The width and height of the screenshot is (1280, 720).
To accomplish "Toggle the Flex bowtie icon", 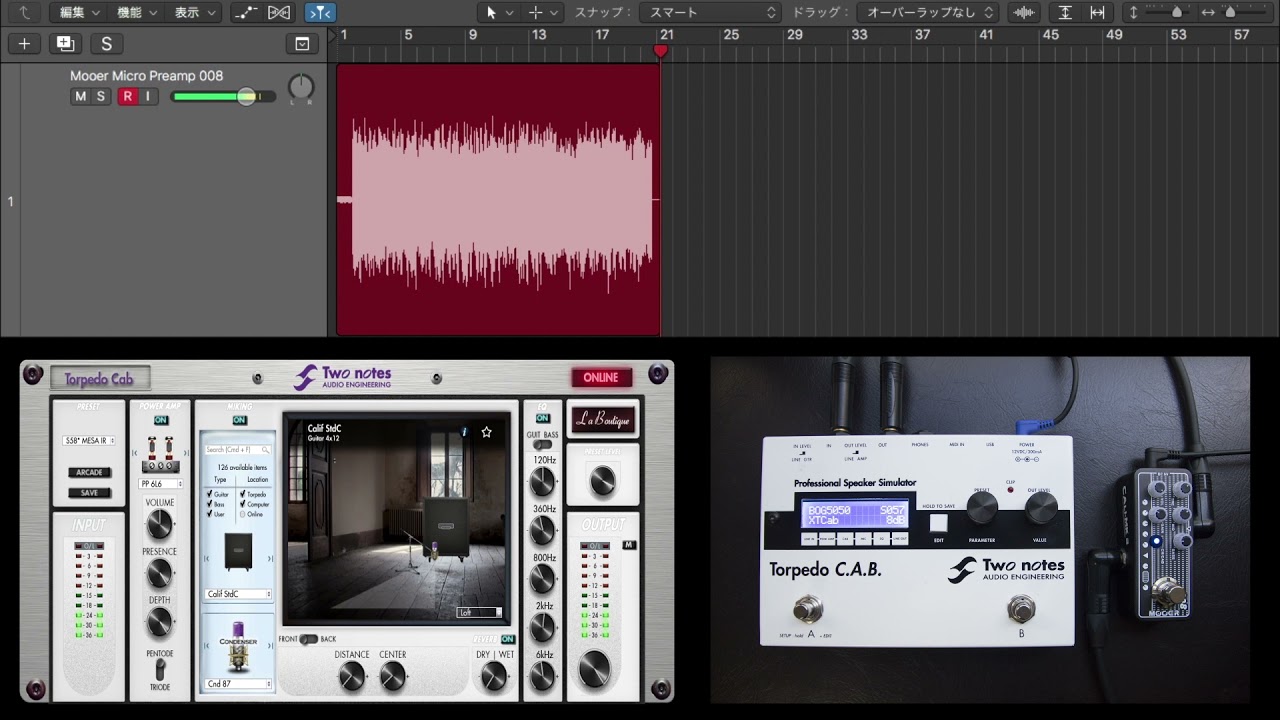I will pyautogui.click(x=279, y=12).
